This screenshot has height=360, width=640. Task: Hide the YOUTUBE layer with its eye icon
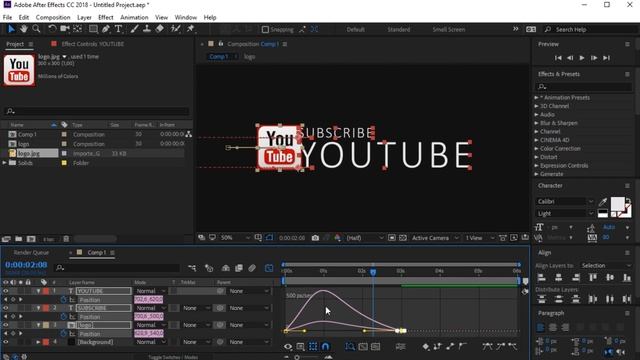point(5,291)
